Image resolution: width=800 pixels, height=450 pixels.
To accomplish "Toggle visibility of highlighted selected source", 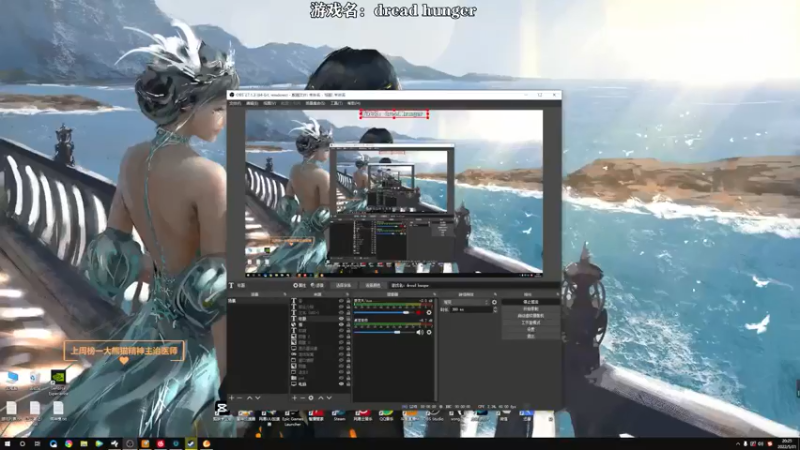I will pos(341,318).
